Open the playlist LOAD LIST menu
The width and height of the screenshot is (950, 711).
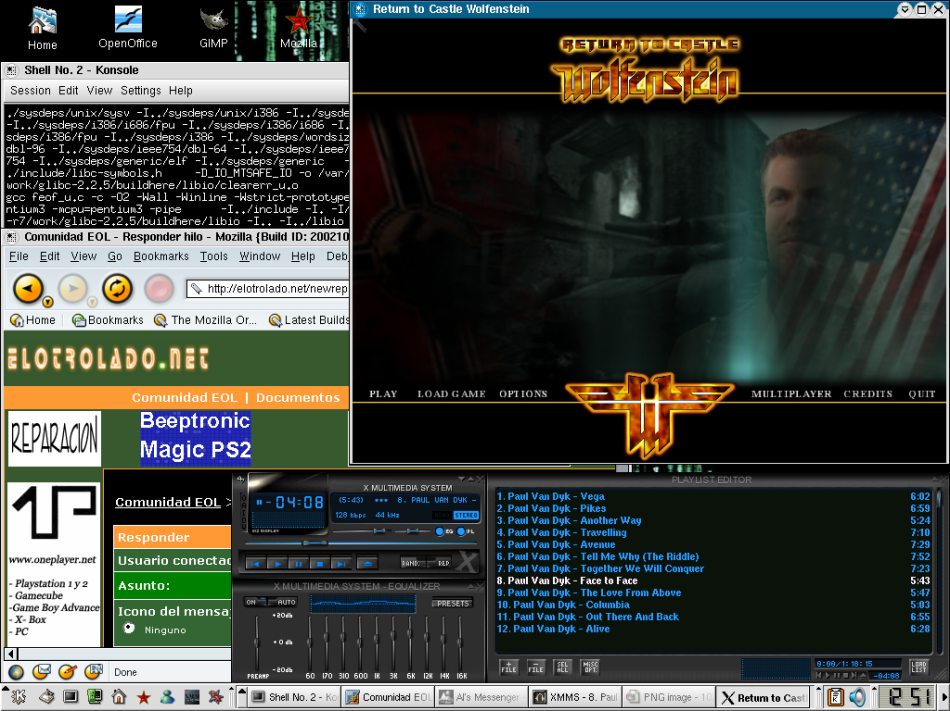pyautogui.click(x=918, y=666)
